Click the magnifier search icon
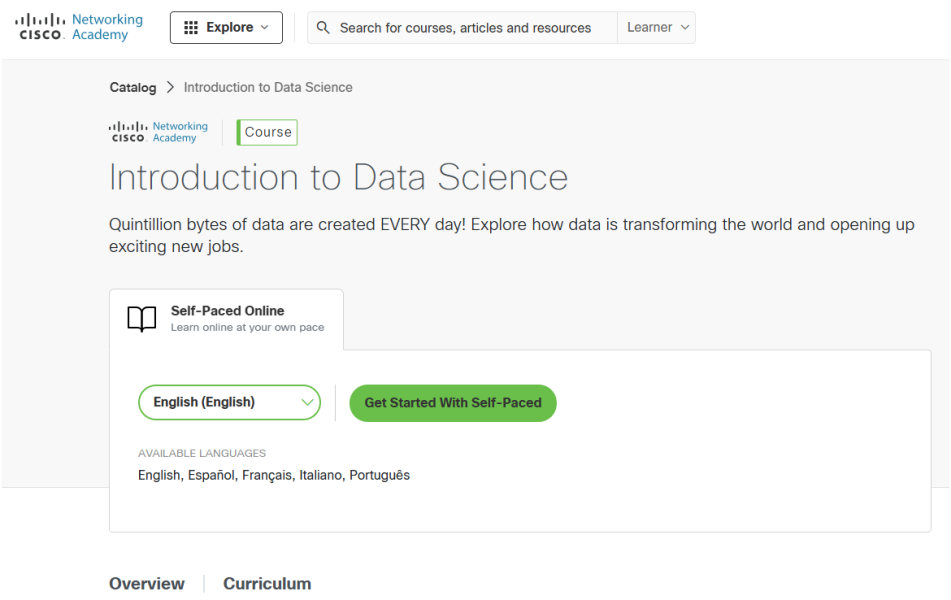 tap(323, 28)
